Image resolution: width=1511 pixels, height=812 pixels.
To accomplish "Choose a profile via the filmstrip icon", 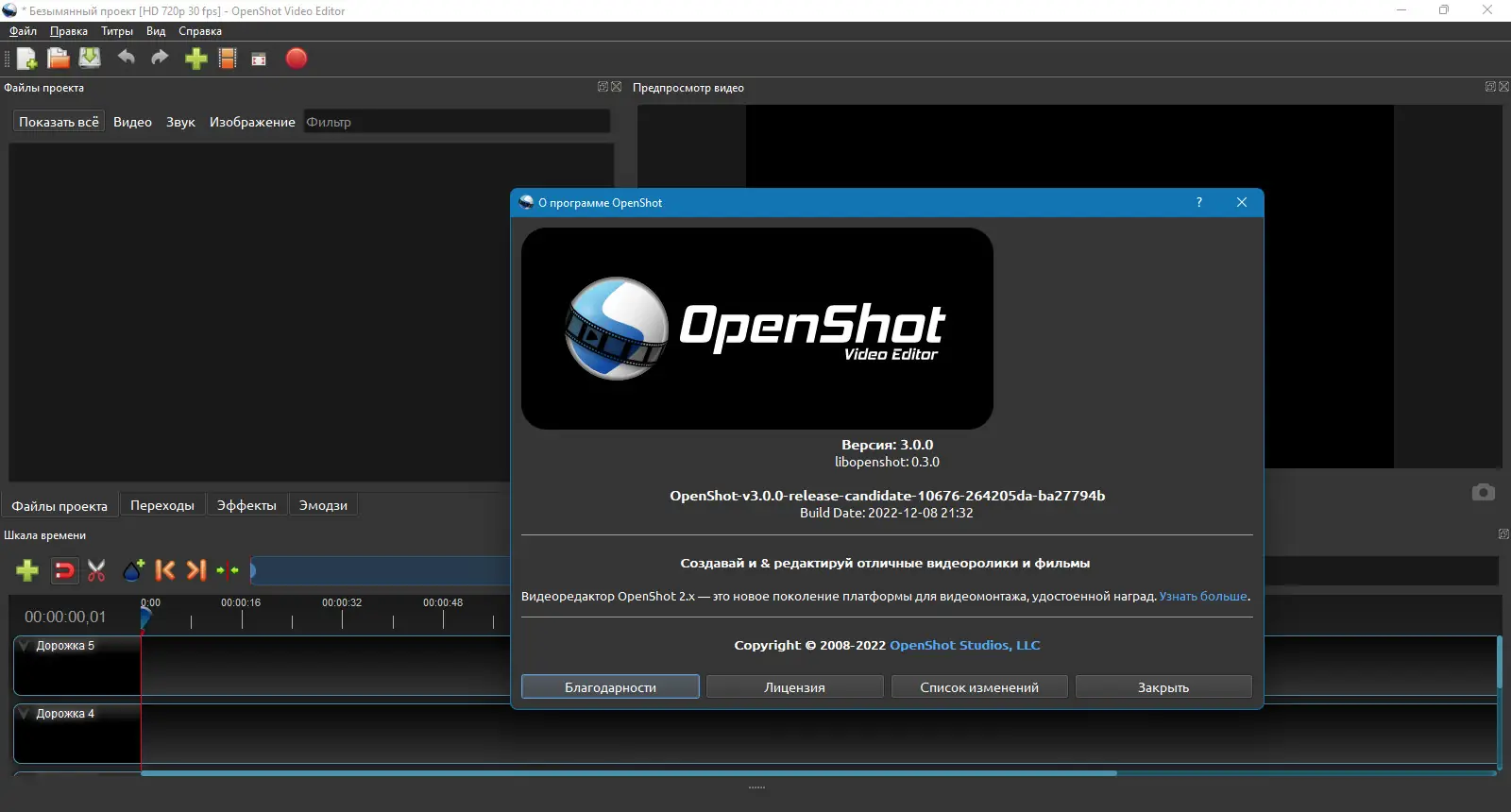I will tap(228, 59).
